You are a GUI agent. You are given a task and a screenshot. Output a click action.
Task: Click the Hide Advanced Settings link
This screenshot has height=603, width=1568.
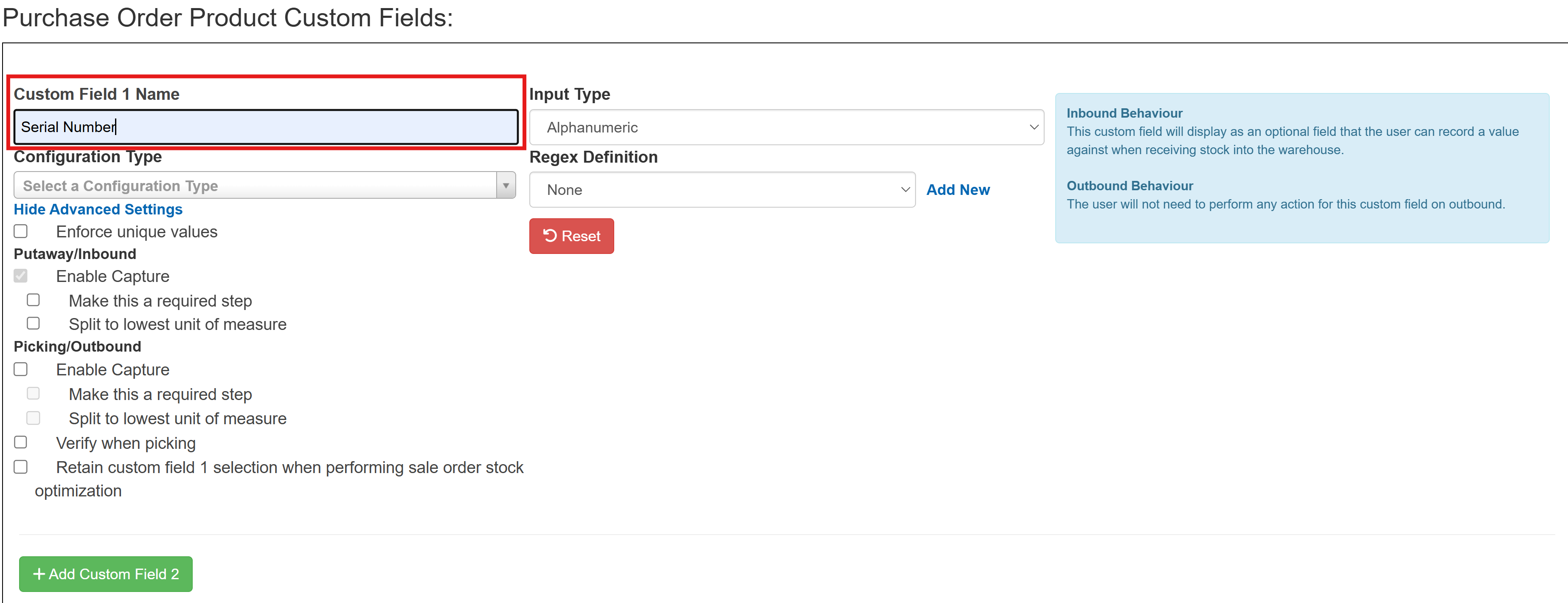click(98, 209)
